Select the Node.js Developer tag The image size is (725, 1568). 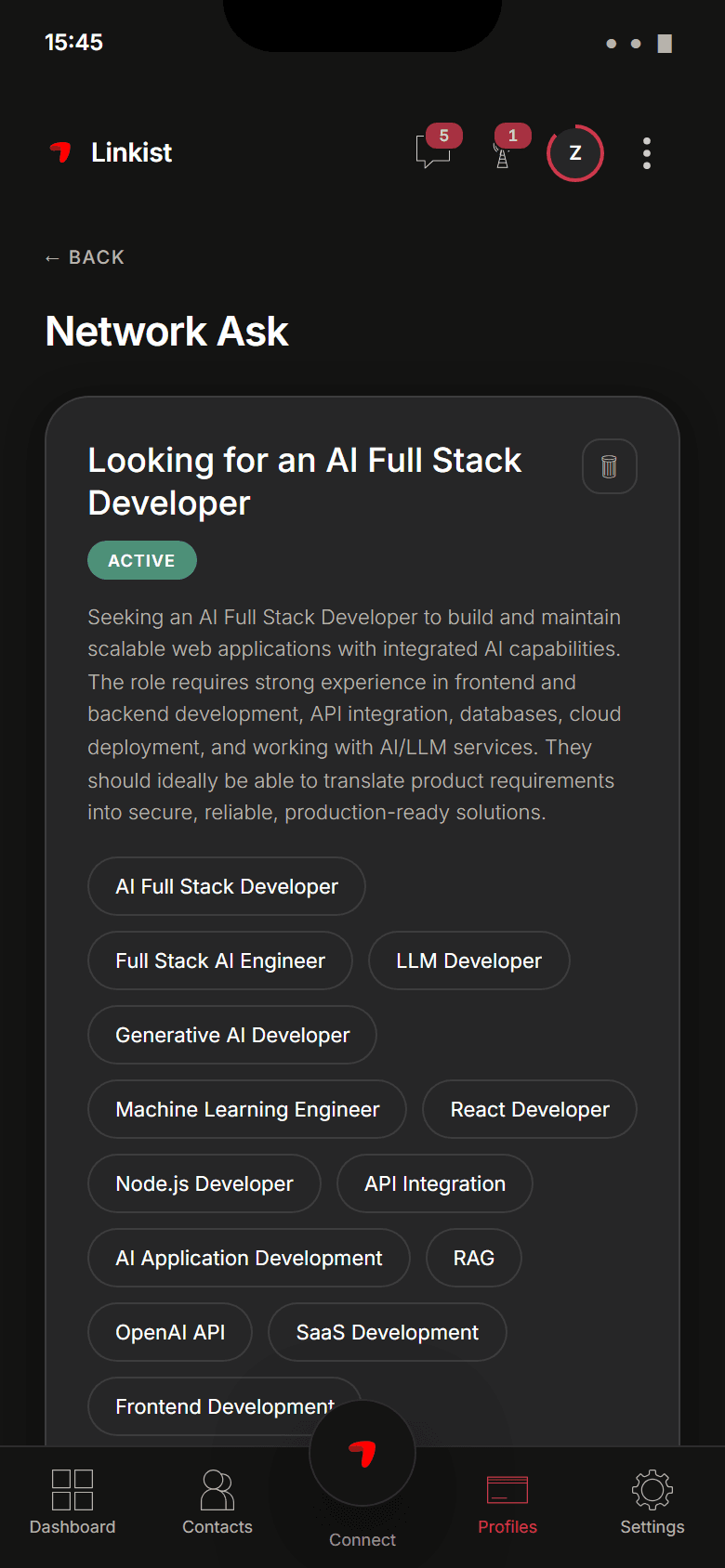[x=204, y=1183]
